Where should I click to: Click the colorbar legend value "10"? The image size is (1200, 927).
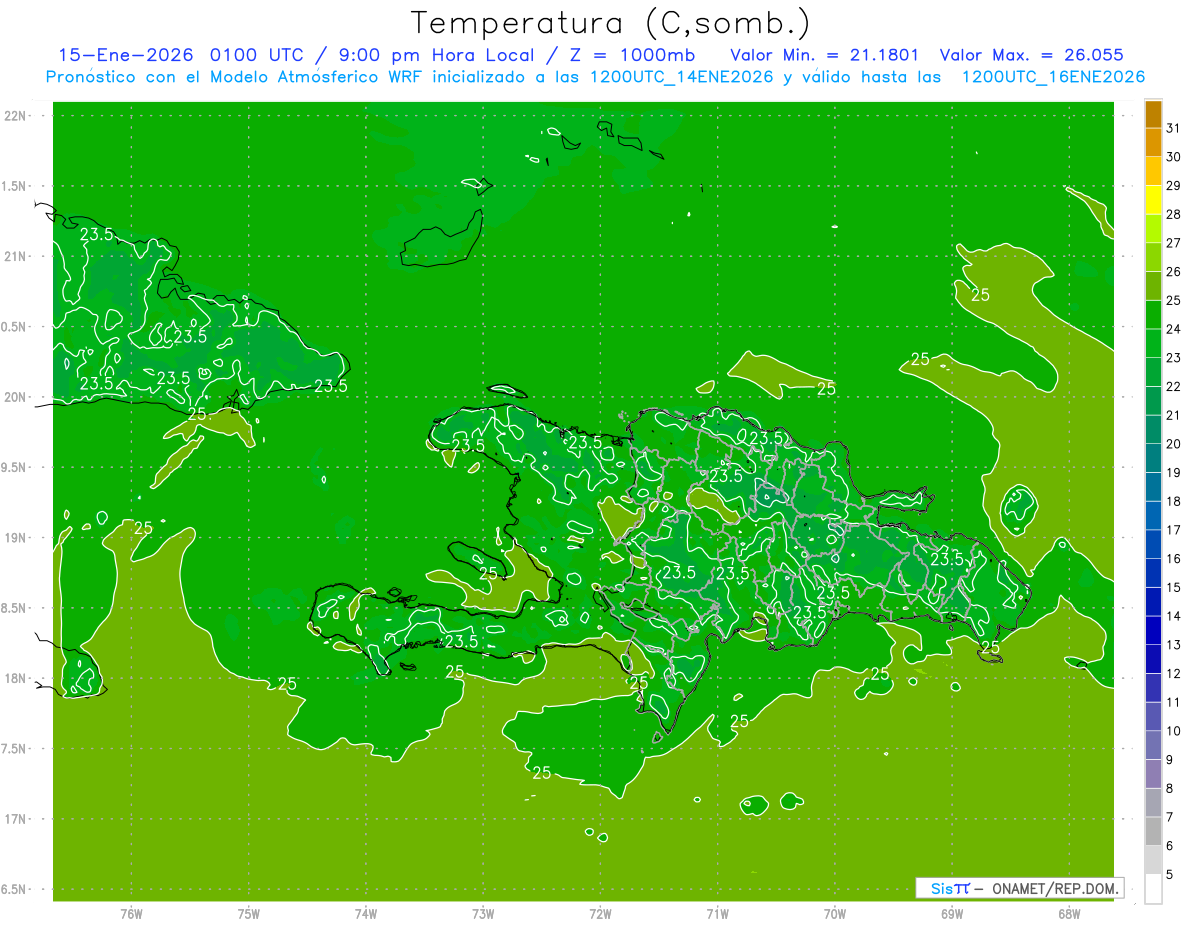pyautogui.click(x=1173, y=731)
